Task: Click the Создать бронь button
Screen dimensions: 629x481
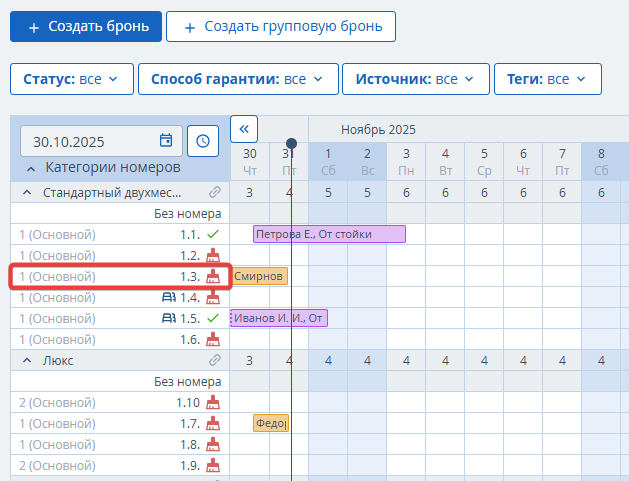Action: coord(85,27)
